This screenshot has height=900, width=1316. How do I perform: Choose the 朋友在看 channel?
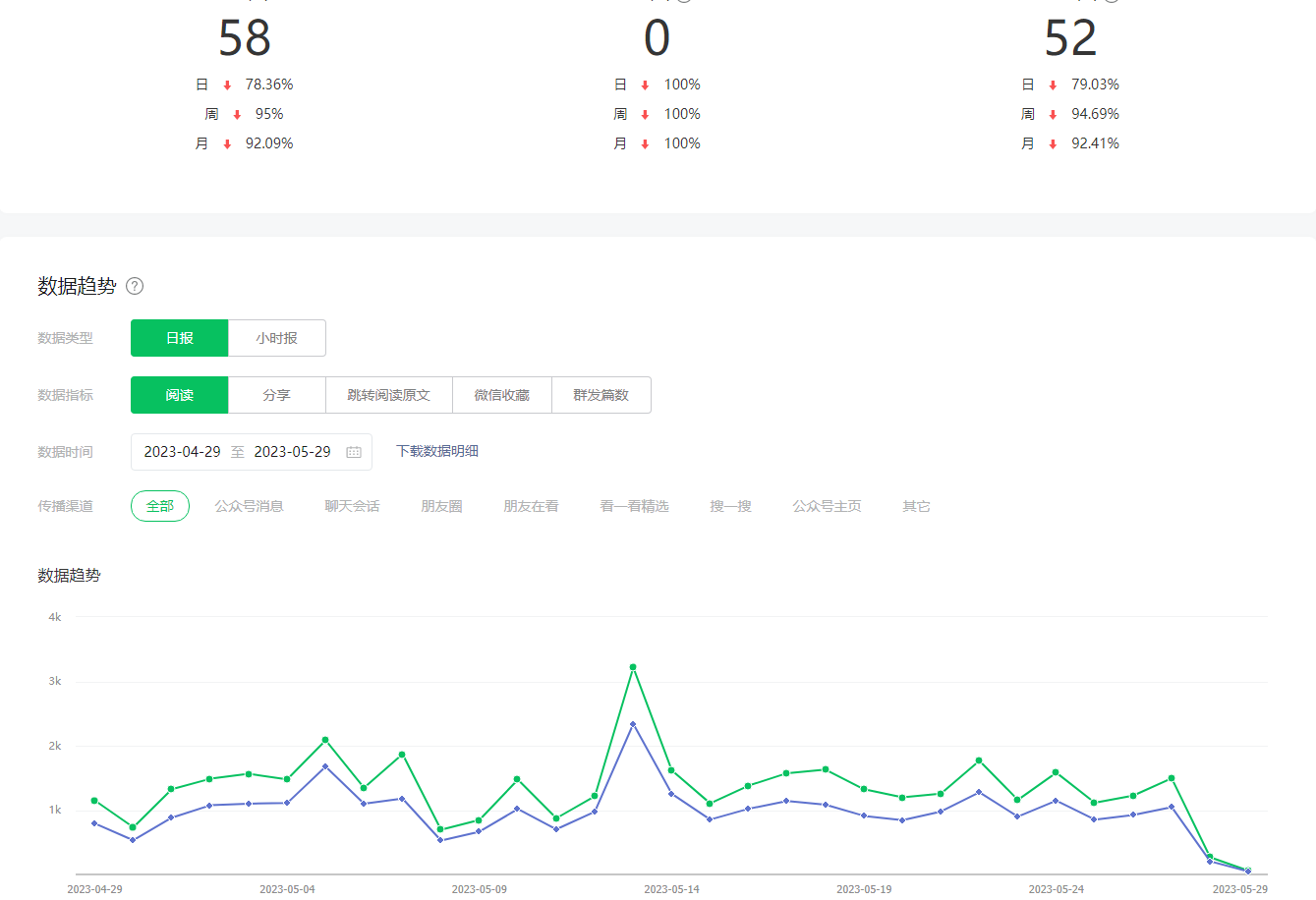[x=531, y=506]
